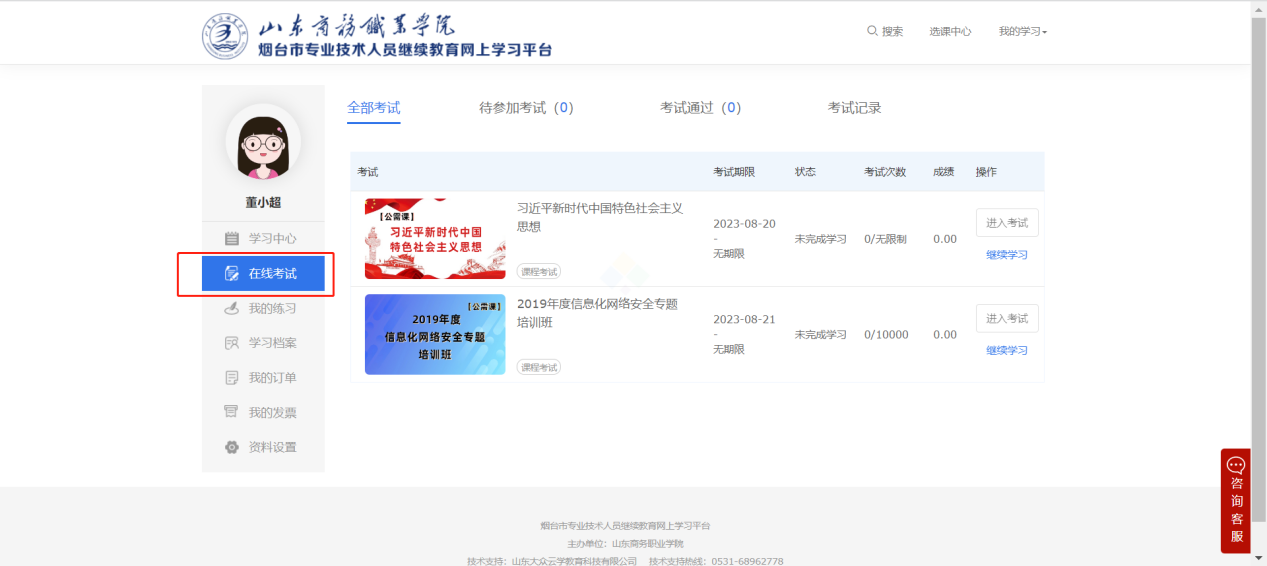Viewport: 1267px width, 566px height.
Task: Click the 我的发票 invoice icon
Action: 232,412
